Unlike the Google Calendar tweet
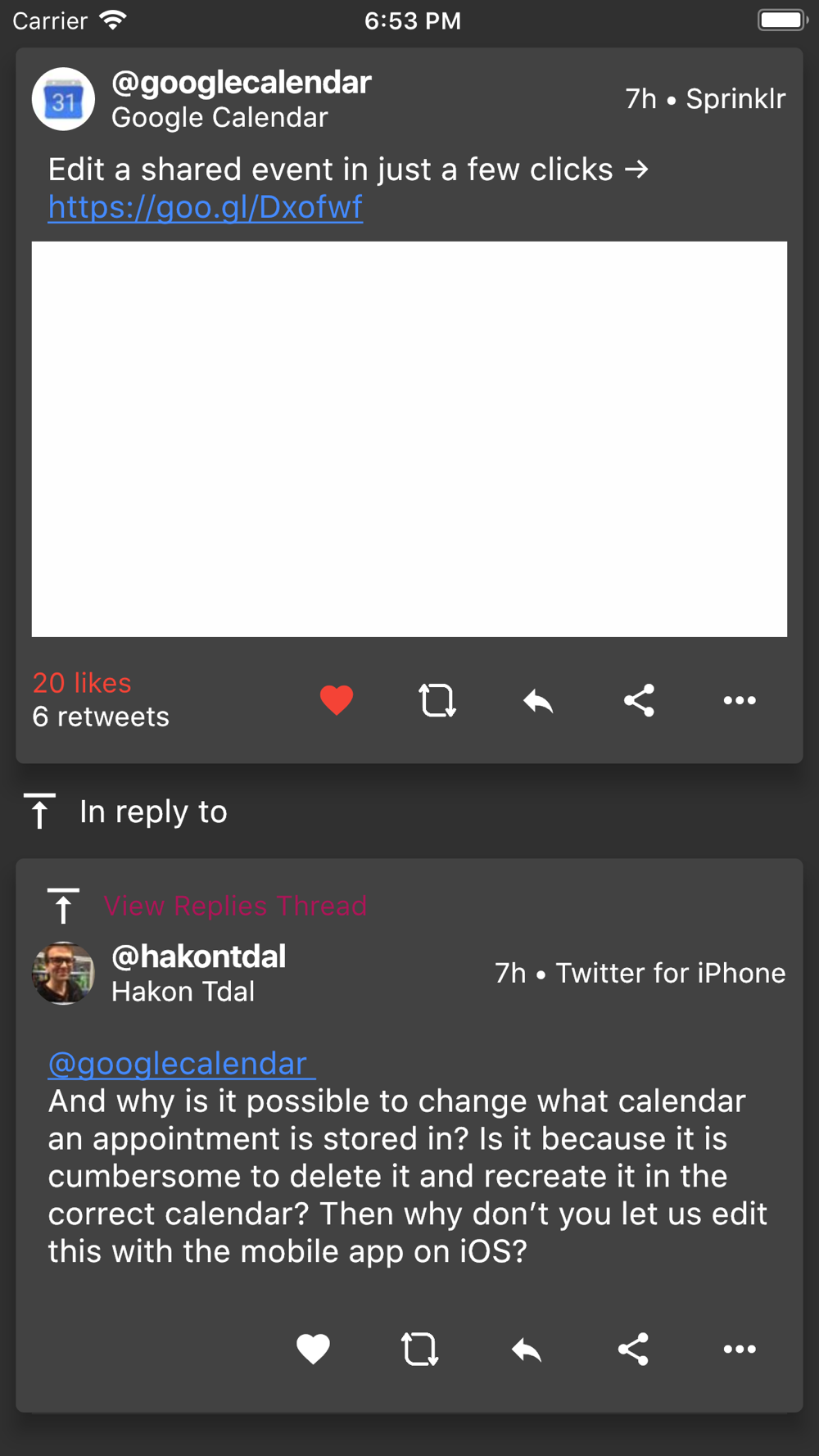This screenshot has height=1456, width=819. click(x=336, y=700)
